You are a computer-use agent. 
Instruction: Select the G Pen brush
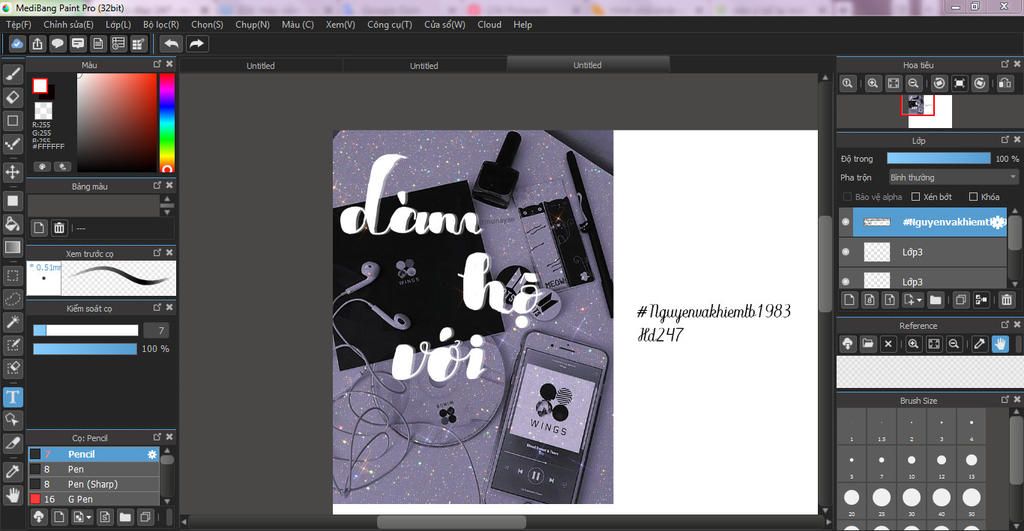(93, 499)
